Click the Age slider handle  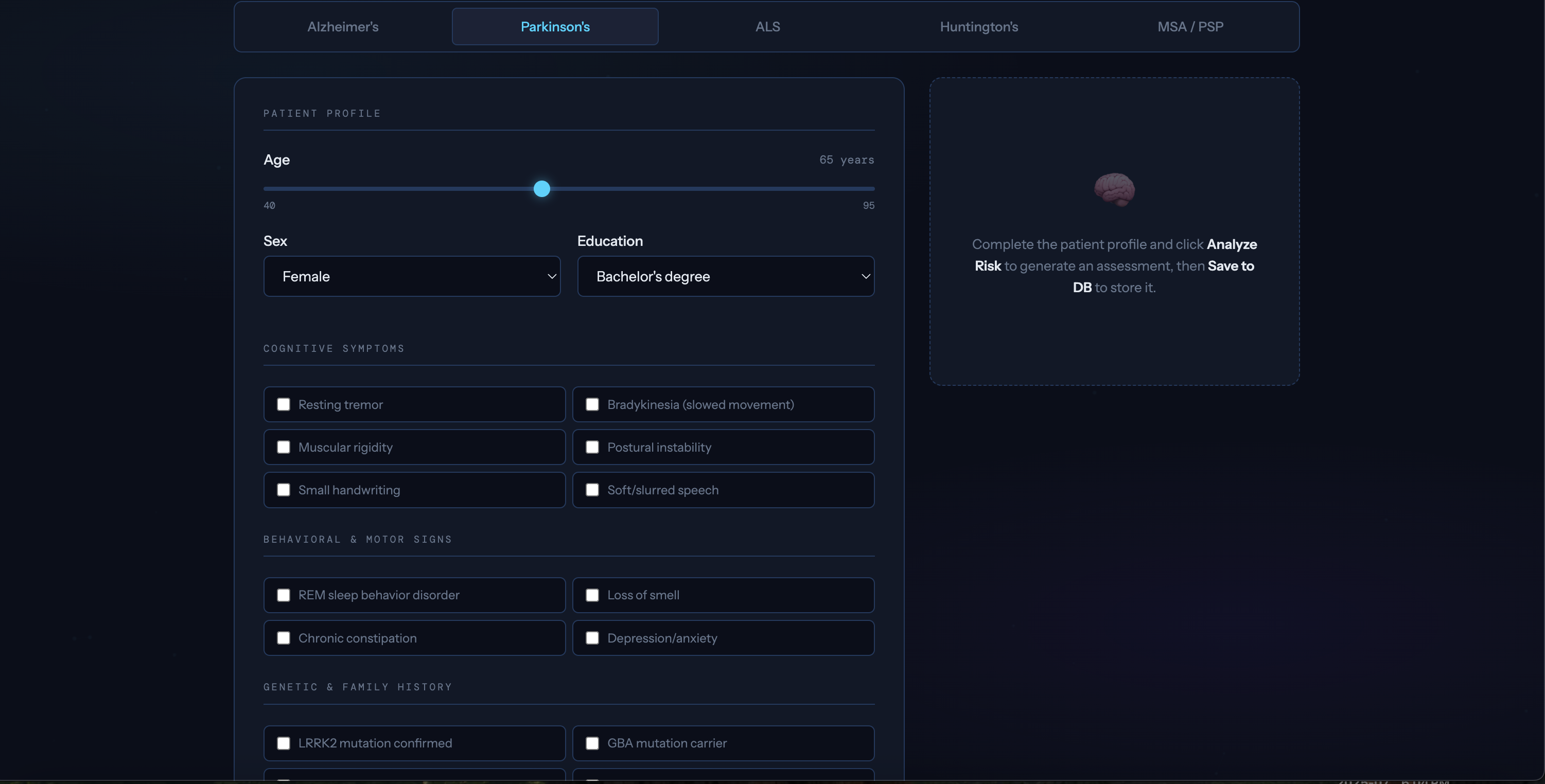pos(541,189)
